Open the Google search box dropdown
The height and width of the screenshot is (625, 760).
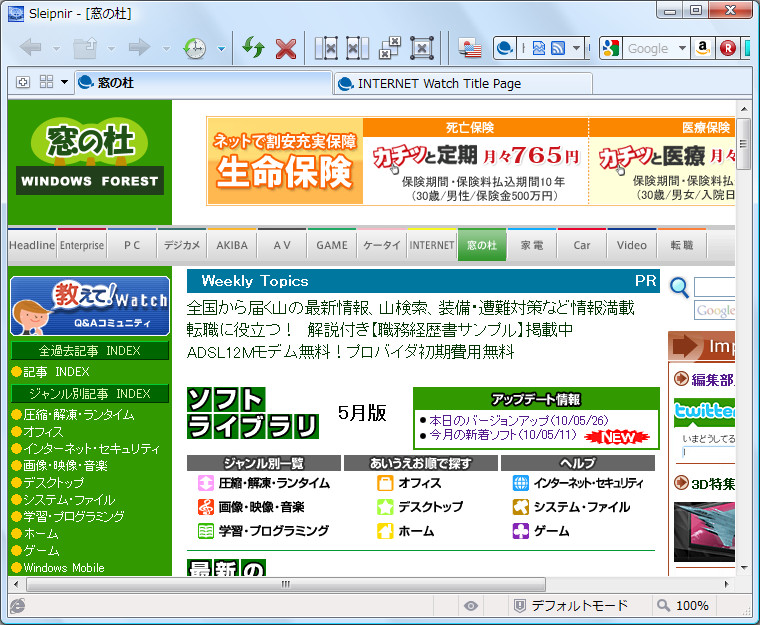pyautogui.click(x=682, y=48)
